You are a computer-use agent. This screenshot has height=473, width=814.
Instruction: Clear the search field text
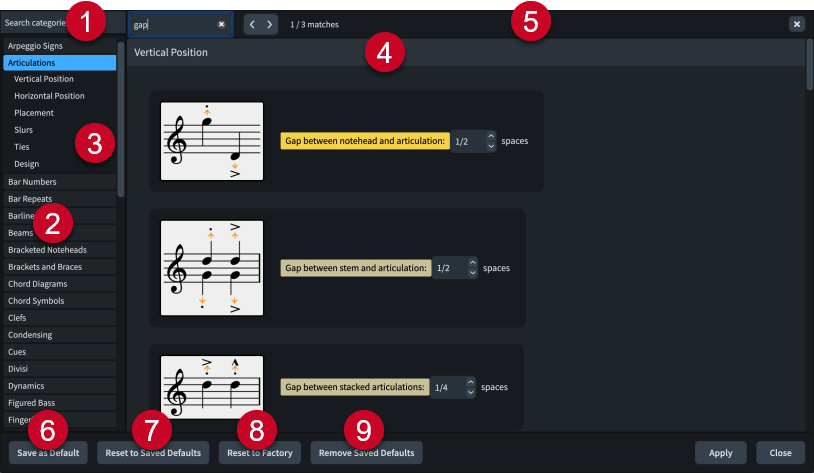pos(221,24)
